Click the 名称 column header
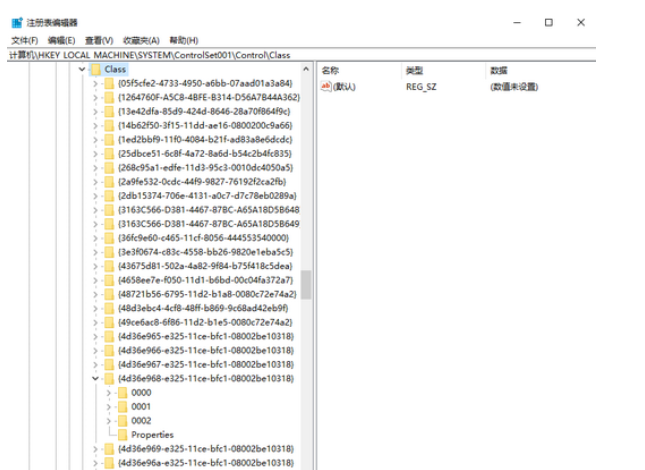The width and height of the screenshot is (645, 470). 330,70
